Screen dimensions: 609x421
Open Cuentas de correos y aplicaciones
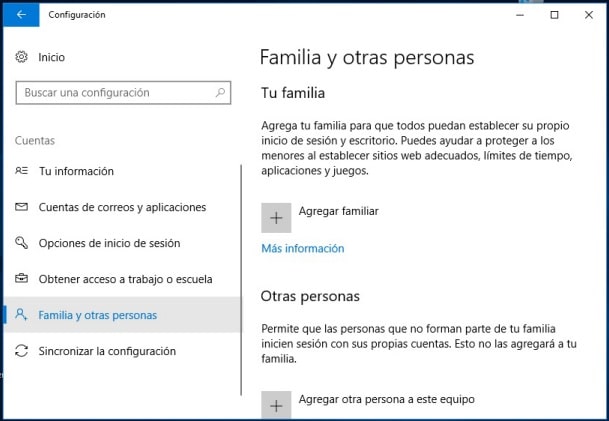tap(122, 208)
